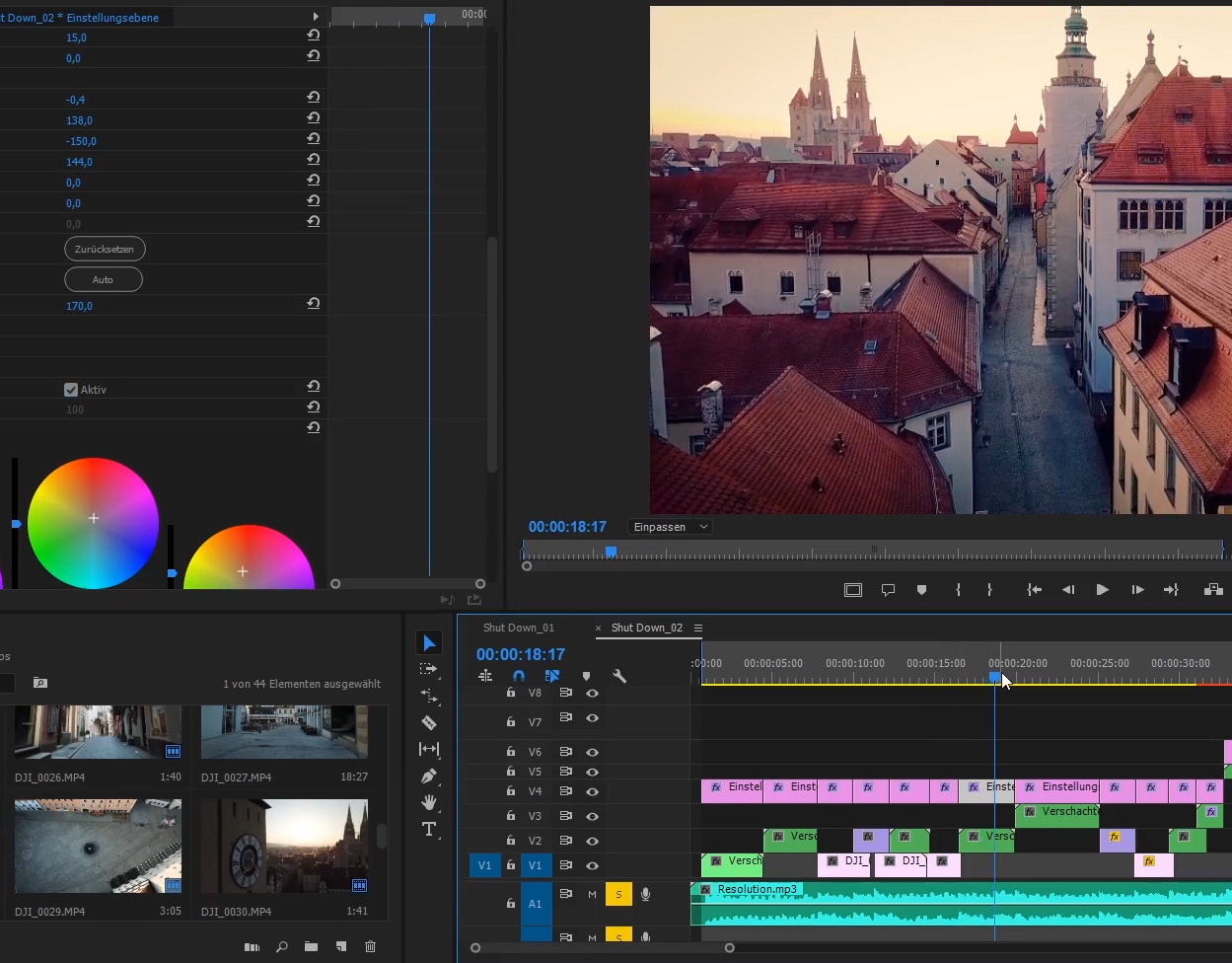Hide track V4 with its eye icon

pyautogui.click(x=593, y=791)
